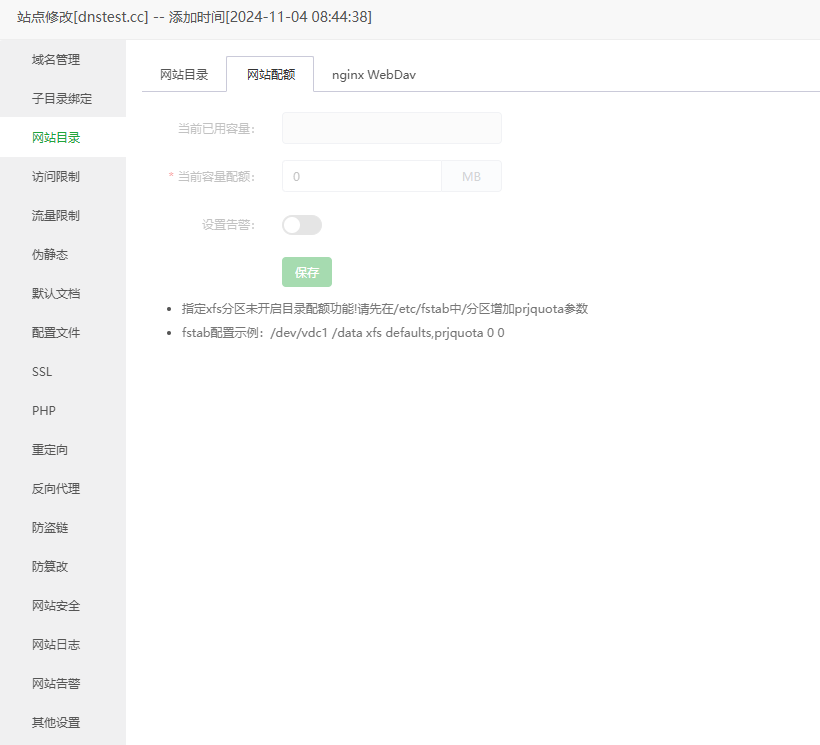Switch to the 网站目录 tab
The image size is (820, 745).
(x=184, y=74)
